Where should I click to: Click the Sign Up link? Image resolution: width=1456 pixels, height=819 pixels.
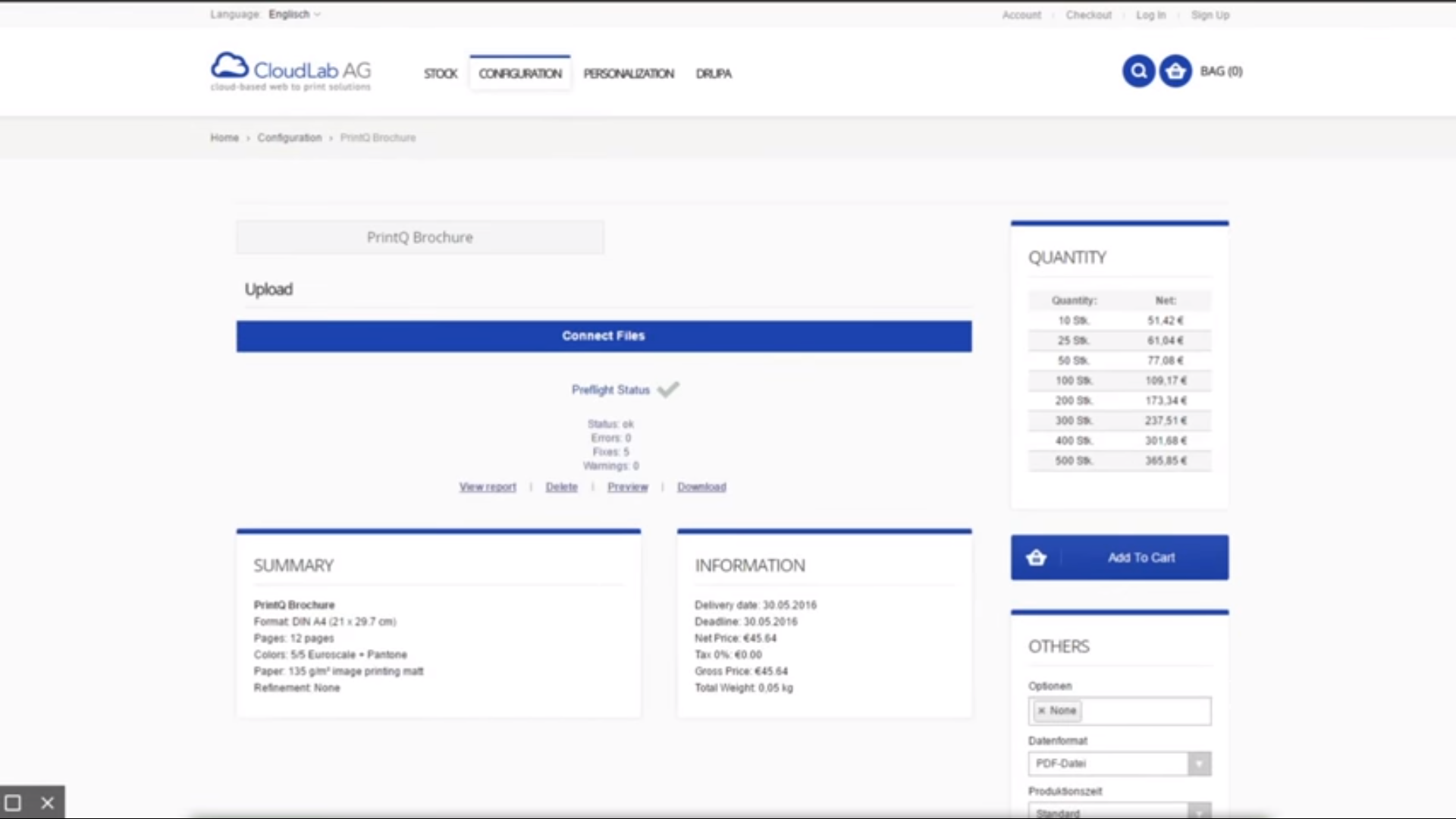click(x=1210, y=15)
